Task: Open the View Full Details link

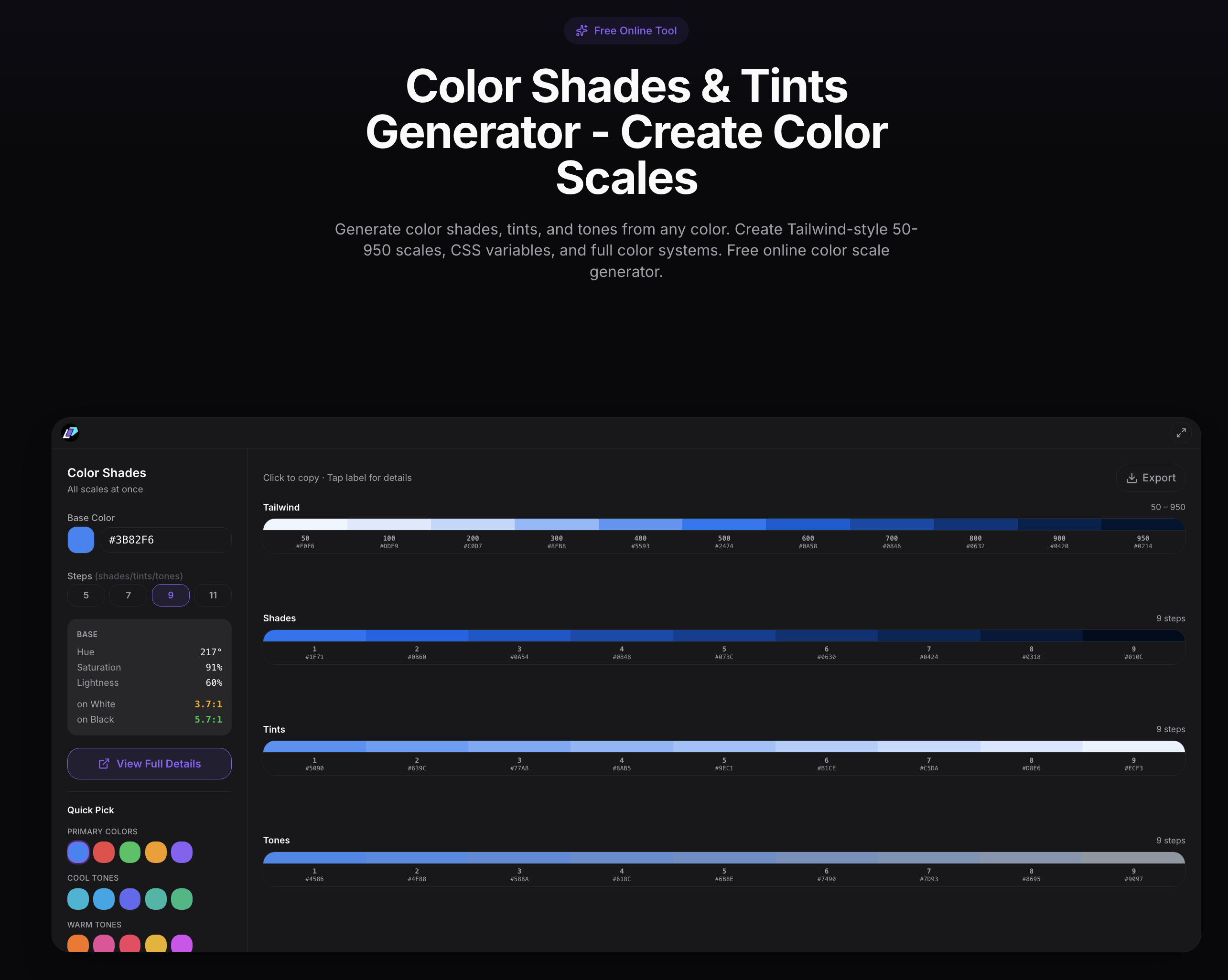Action: click(x=149, y=764)
